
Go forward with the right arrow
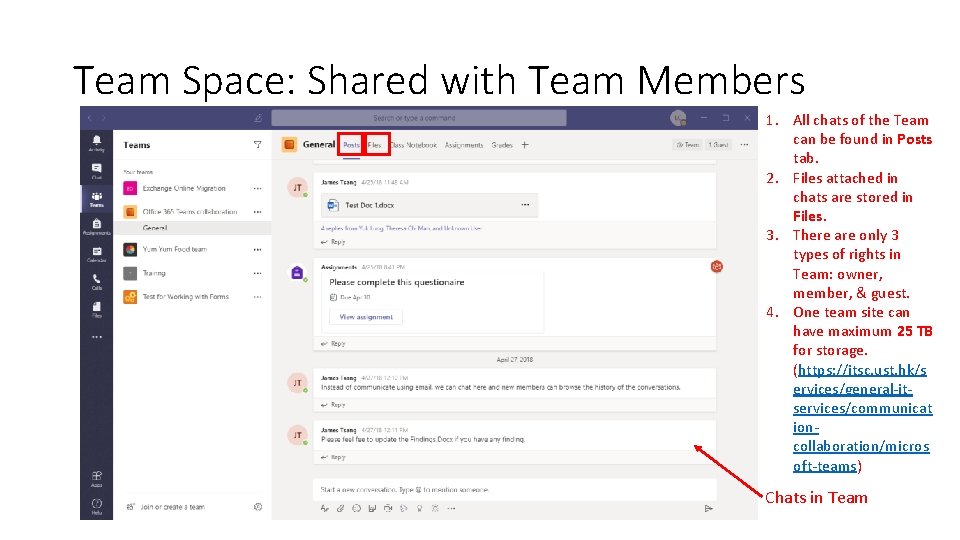[104, 118]
